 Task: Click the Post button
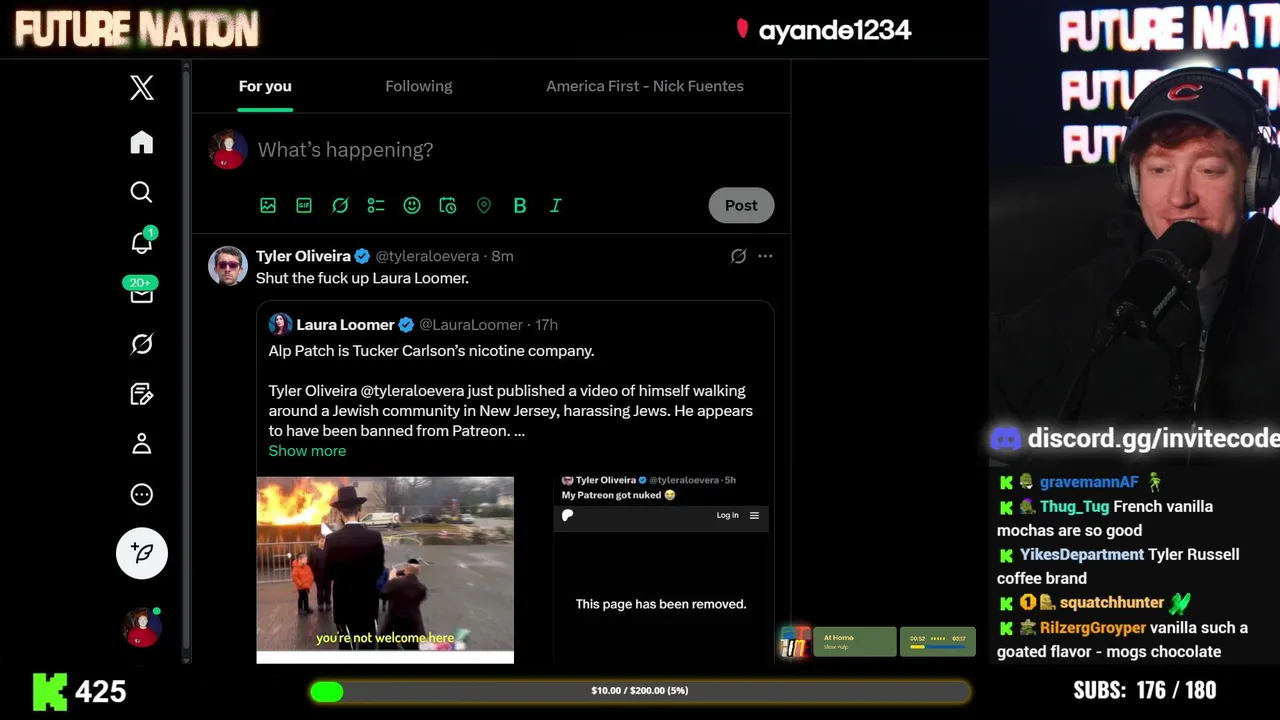[741, 205]
